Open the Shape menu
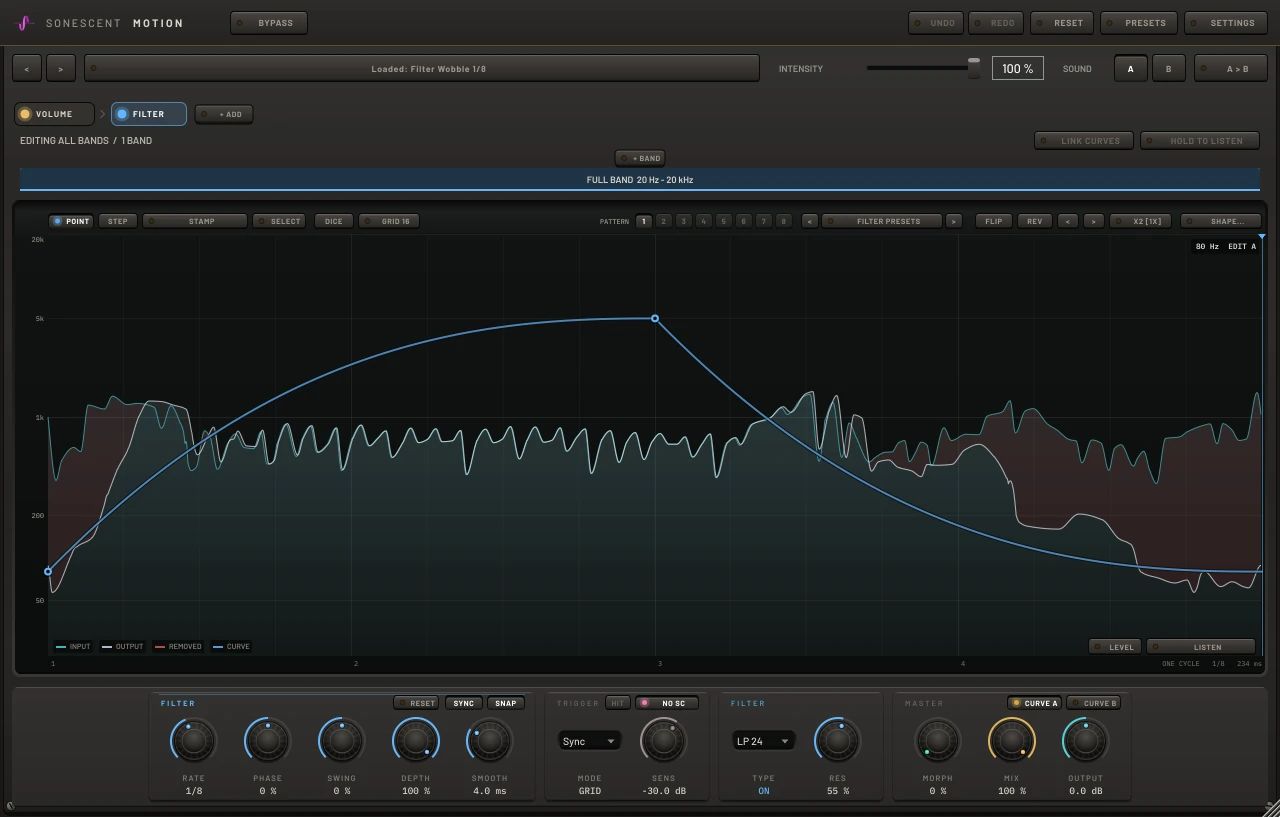 [x=1220, y=221]
